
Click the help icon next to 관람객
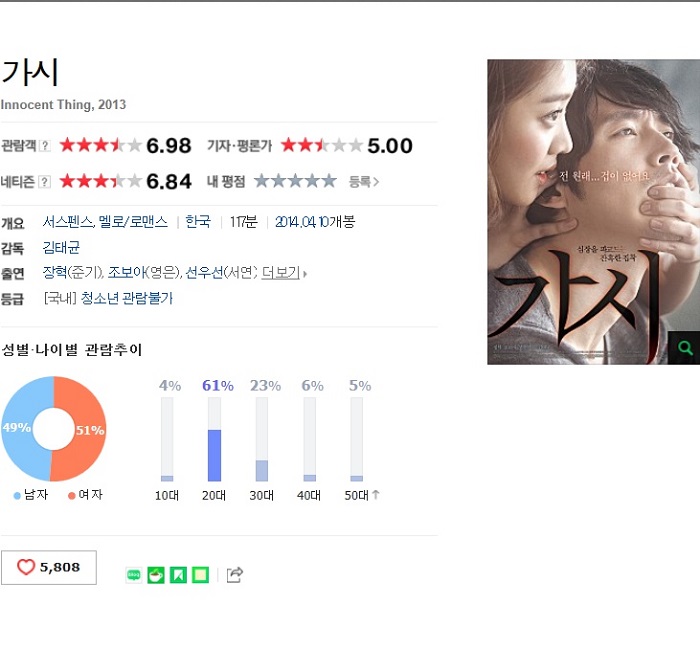pos(44,146)
